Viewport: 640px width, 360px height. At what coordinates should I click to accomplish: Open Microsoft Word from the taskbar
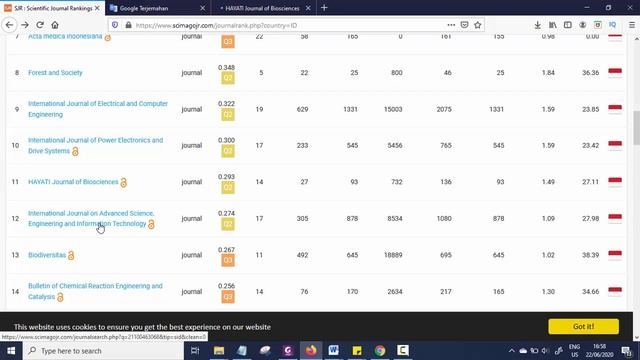[x=333, y=351]
